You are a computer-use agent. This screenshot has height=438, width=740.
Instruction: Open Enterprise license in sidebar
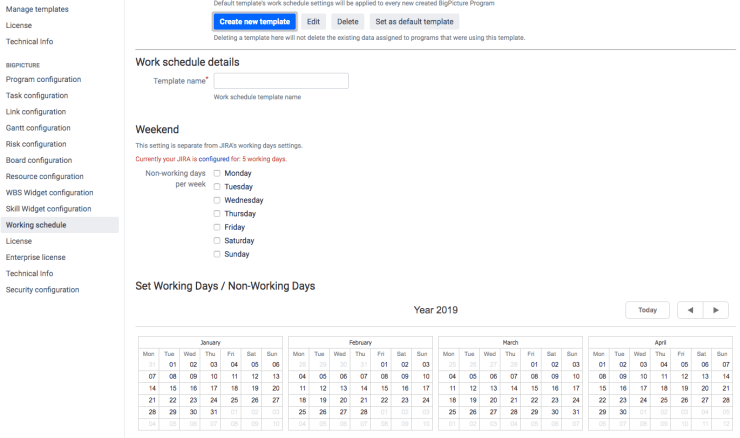click(35, 257)
